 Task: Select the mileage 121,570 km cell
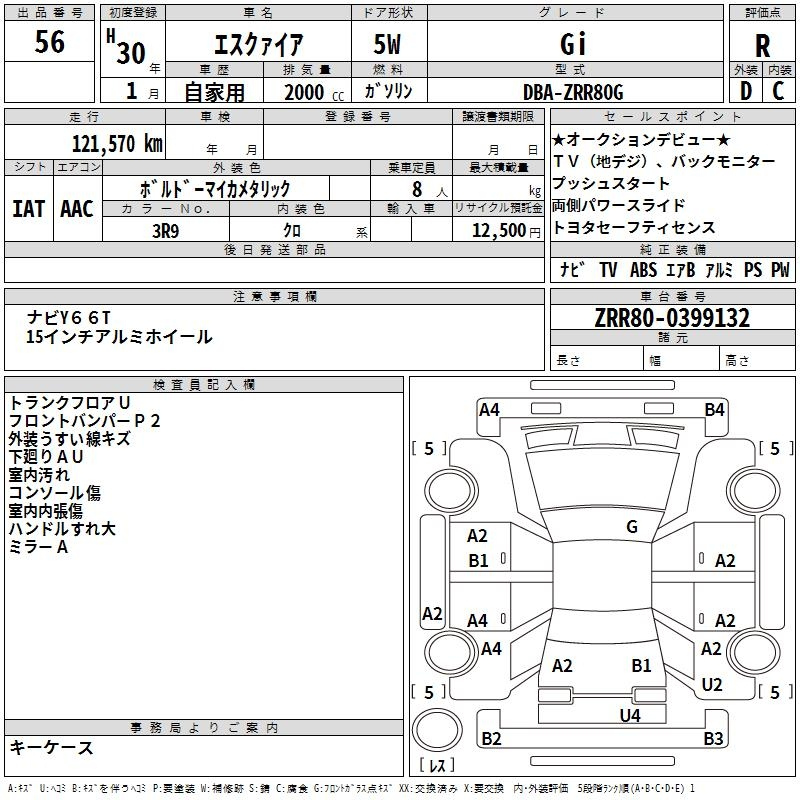tap(85, 142)
